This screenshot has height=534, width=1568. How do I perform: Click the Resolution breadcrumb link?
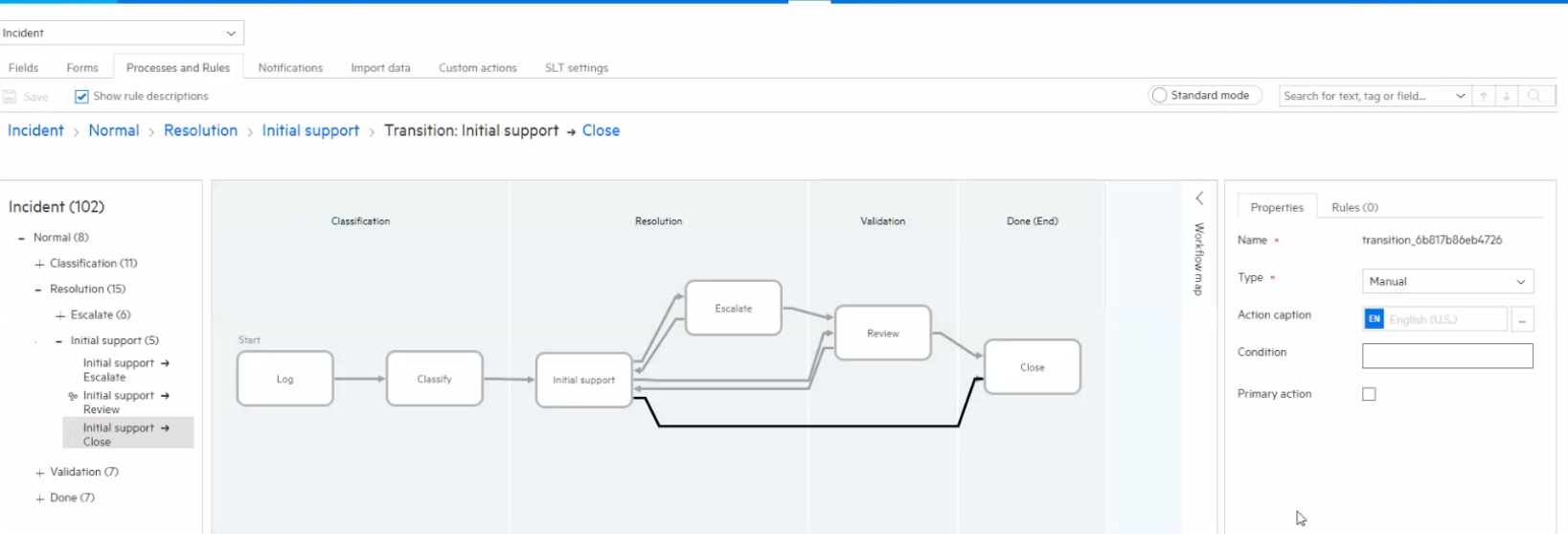tap(200, 130)
